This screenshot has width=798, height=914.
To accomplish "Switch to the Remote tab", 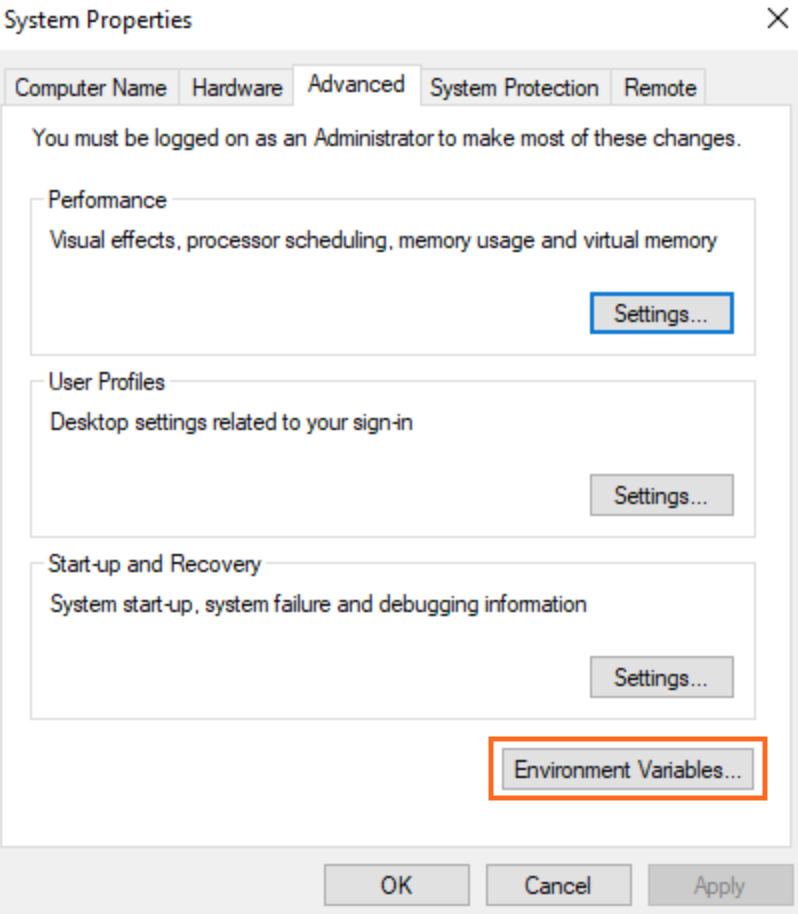I will (x=660, y=87).
